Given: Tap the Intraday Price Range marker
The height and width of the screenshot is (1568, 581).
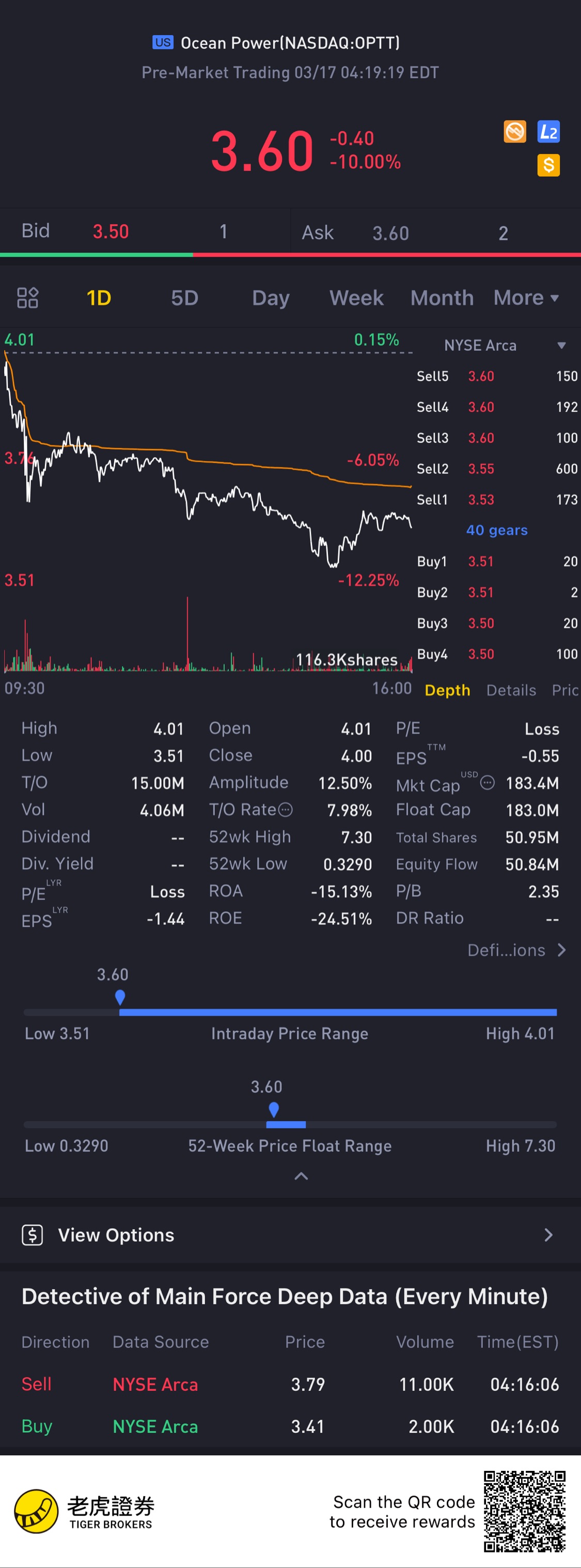Looking at the screenshot, I should (x=120, y=997).
